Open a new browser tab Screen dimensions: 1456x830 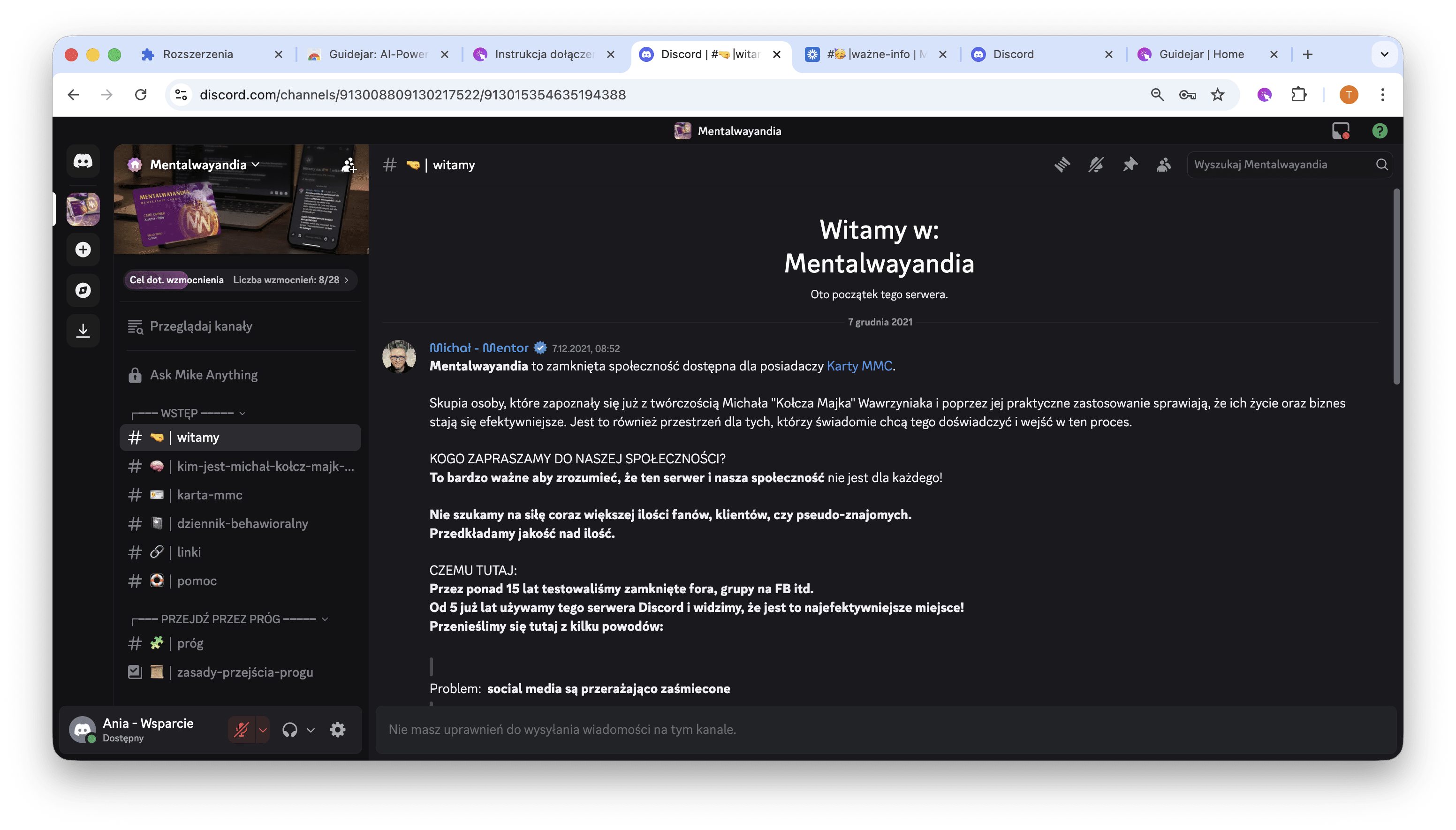point(1308,54)
